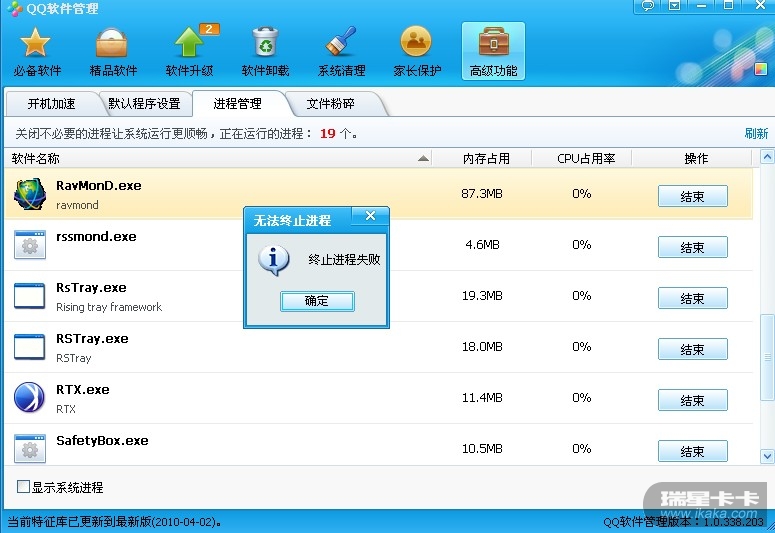Select RTX.exe process name

(x=83, y=390)
